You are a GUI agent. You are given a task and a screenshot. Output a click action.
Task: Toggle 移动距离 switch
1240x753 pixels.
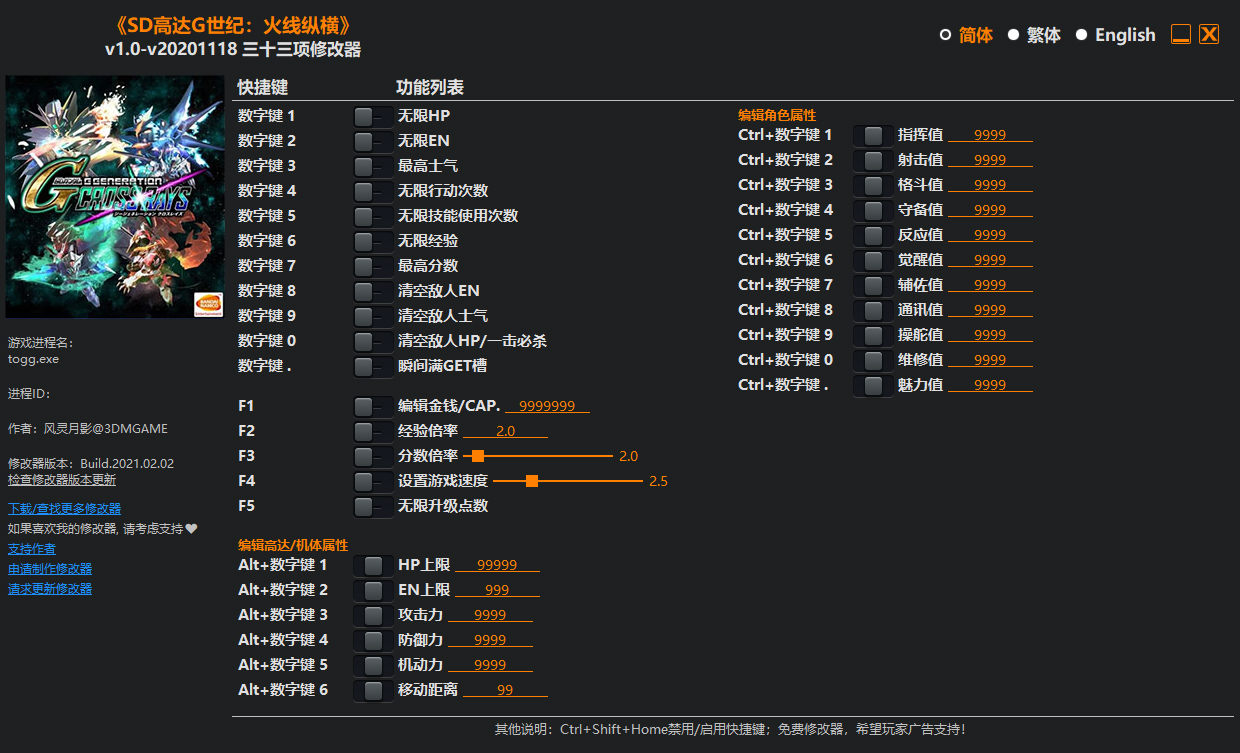(x=373, y=690)
